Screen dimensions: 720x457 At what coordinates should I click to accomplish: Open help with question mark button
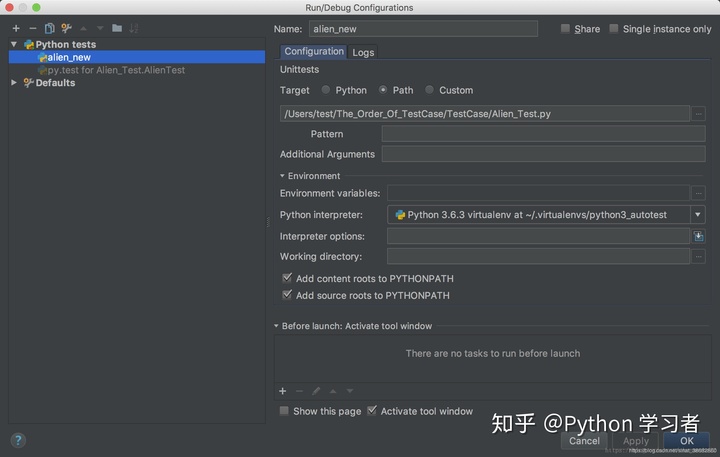pyautogui.click(x=18, y=440)
